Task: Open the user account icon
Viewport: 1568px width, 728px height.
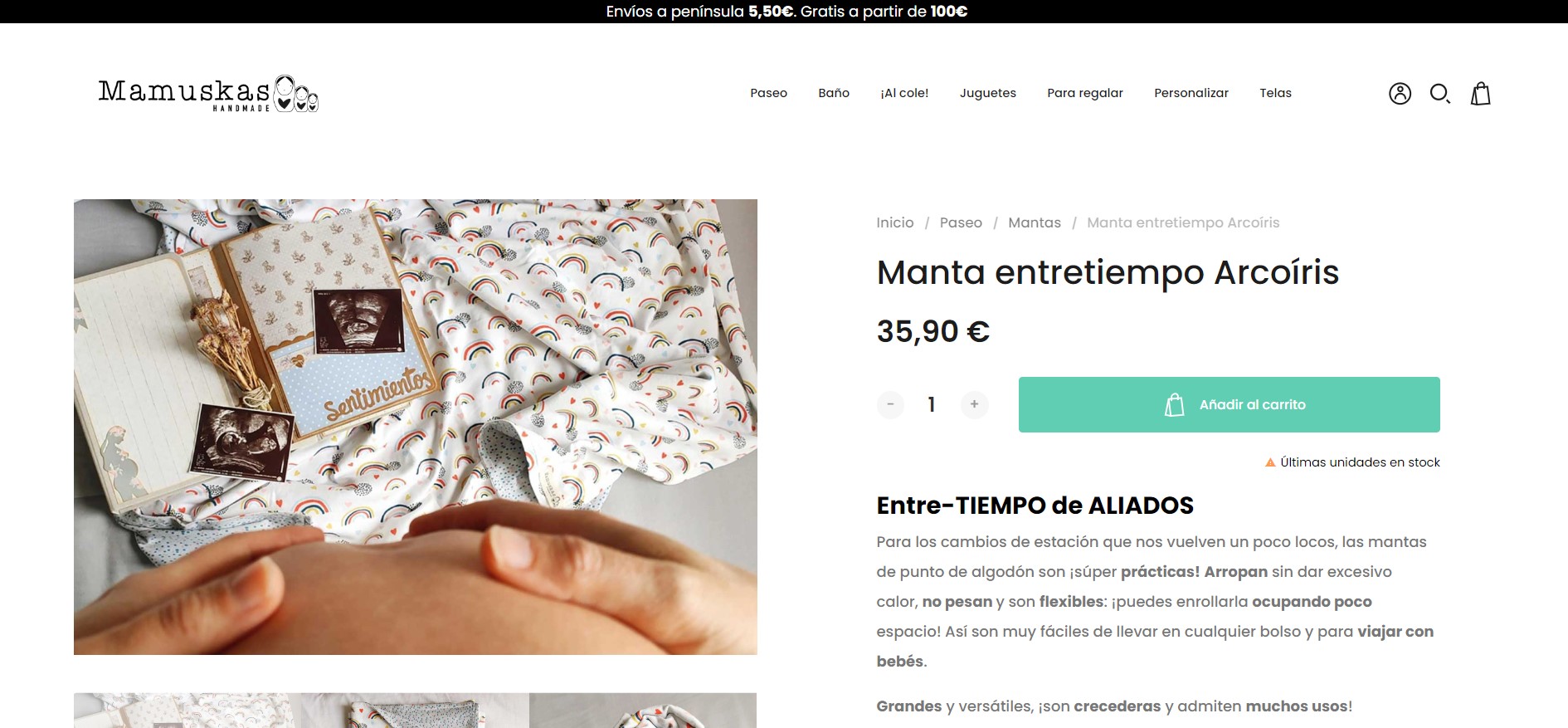Action: (1400, 94)
